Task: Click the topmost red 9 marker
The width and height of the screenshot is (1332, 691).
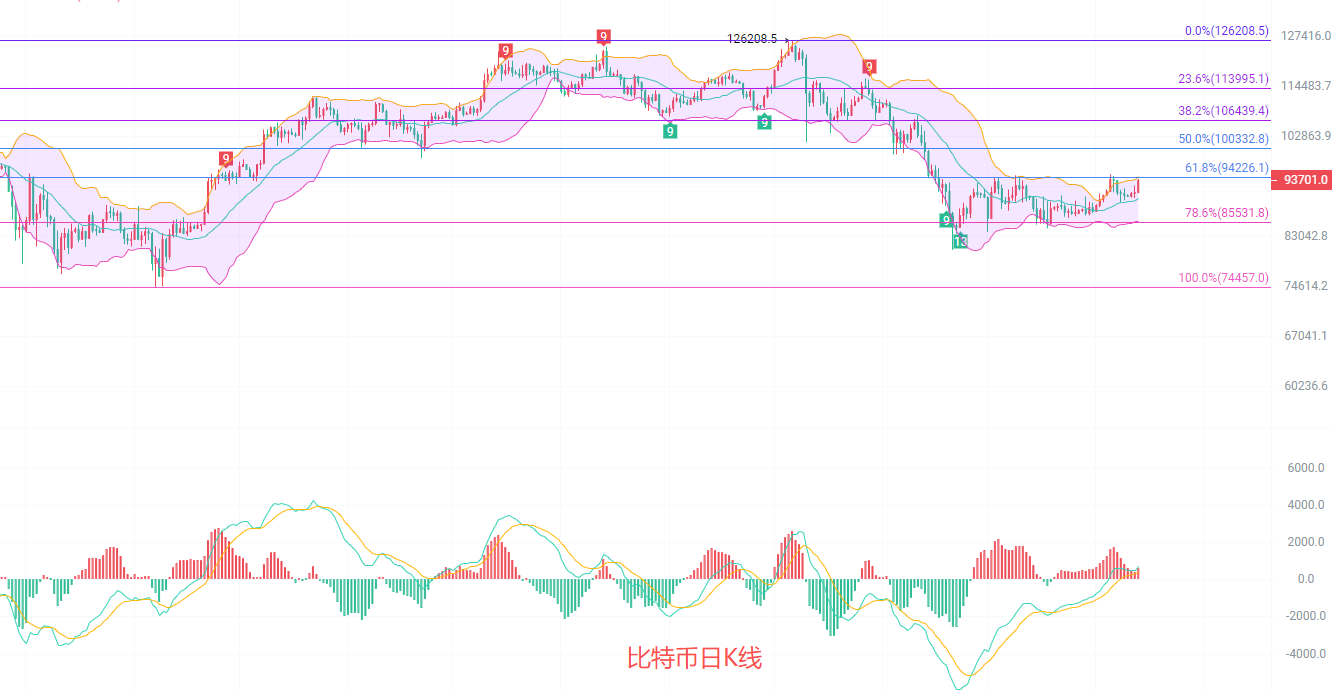Action: [x=603, y=37]
